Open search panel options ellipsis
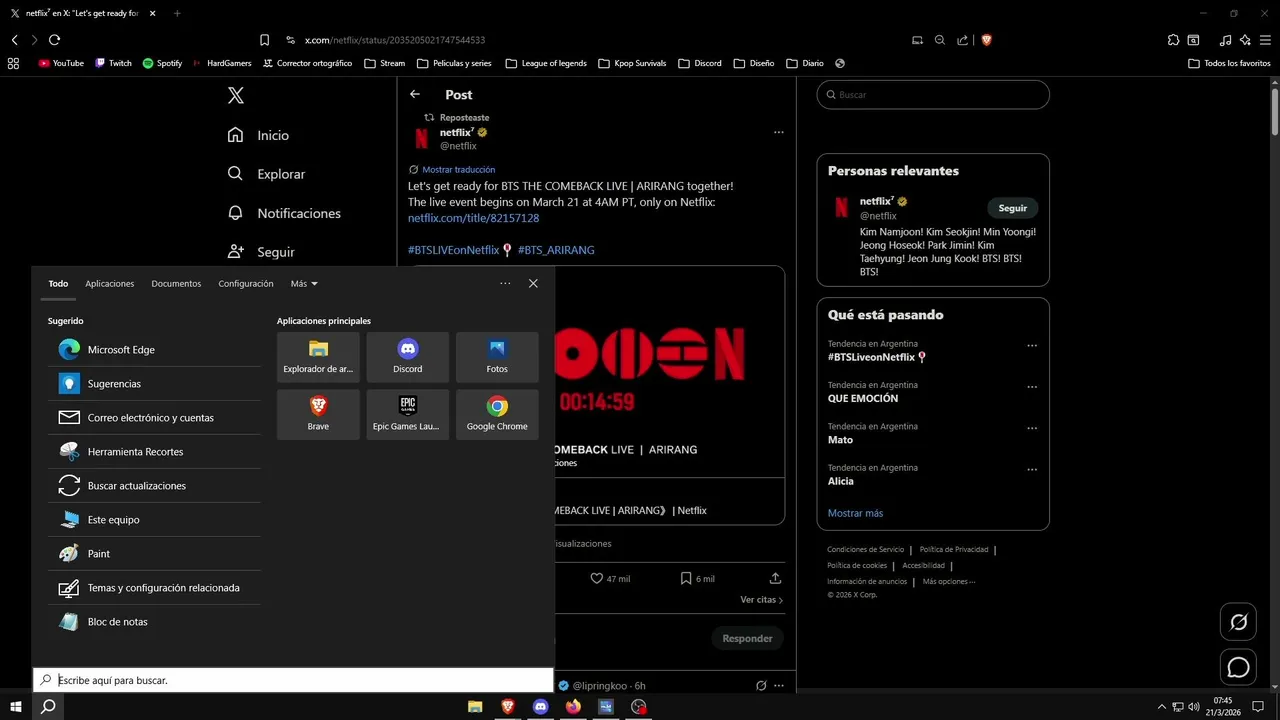The height and width of the screenshot is (720, 1280). pos(506,284)
